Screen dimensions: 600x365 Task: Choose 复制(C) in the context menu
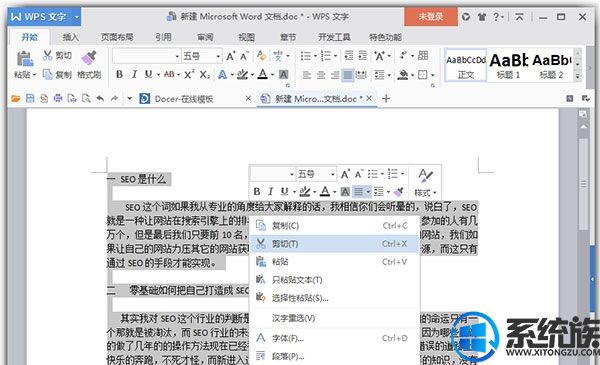coord(334,226)
